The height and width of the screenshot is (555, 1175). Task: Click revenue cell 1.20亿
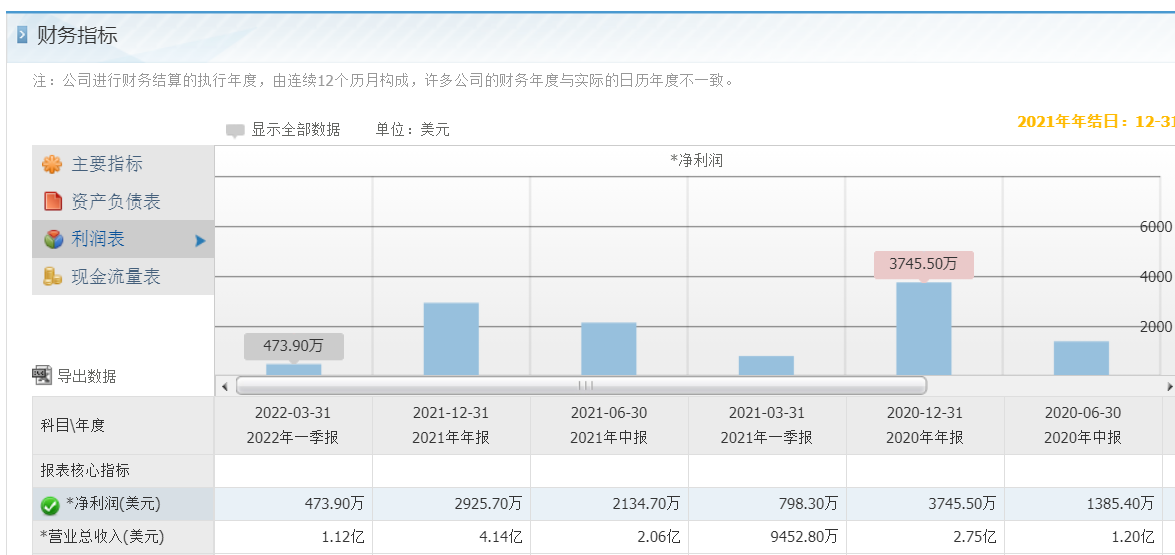tap(1083, 537)
